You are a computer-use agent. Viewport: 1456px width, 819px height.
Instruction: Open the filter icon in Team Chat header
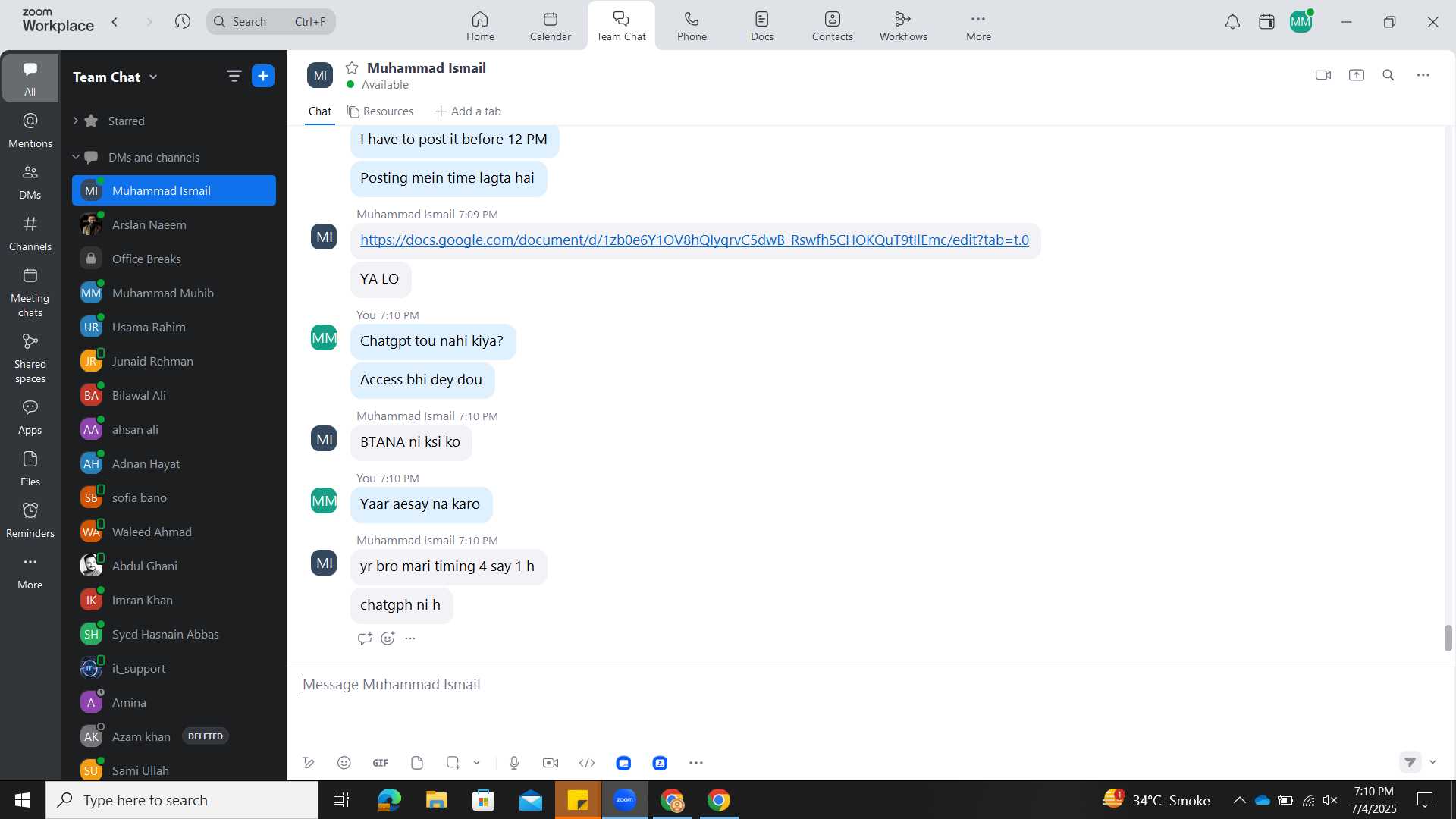click(x=234, y=76)
